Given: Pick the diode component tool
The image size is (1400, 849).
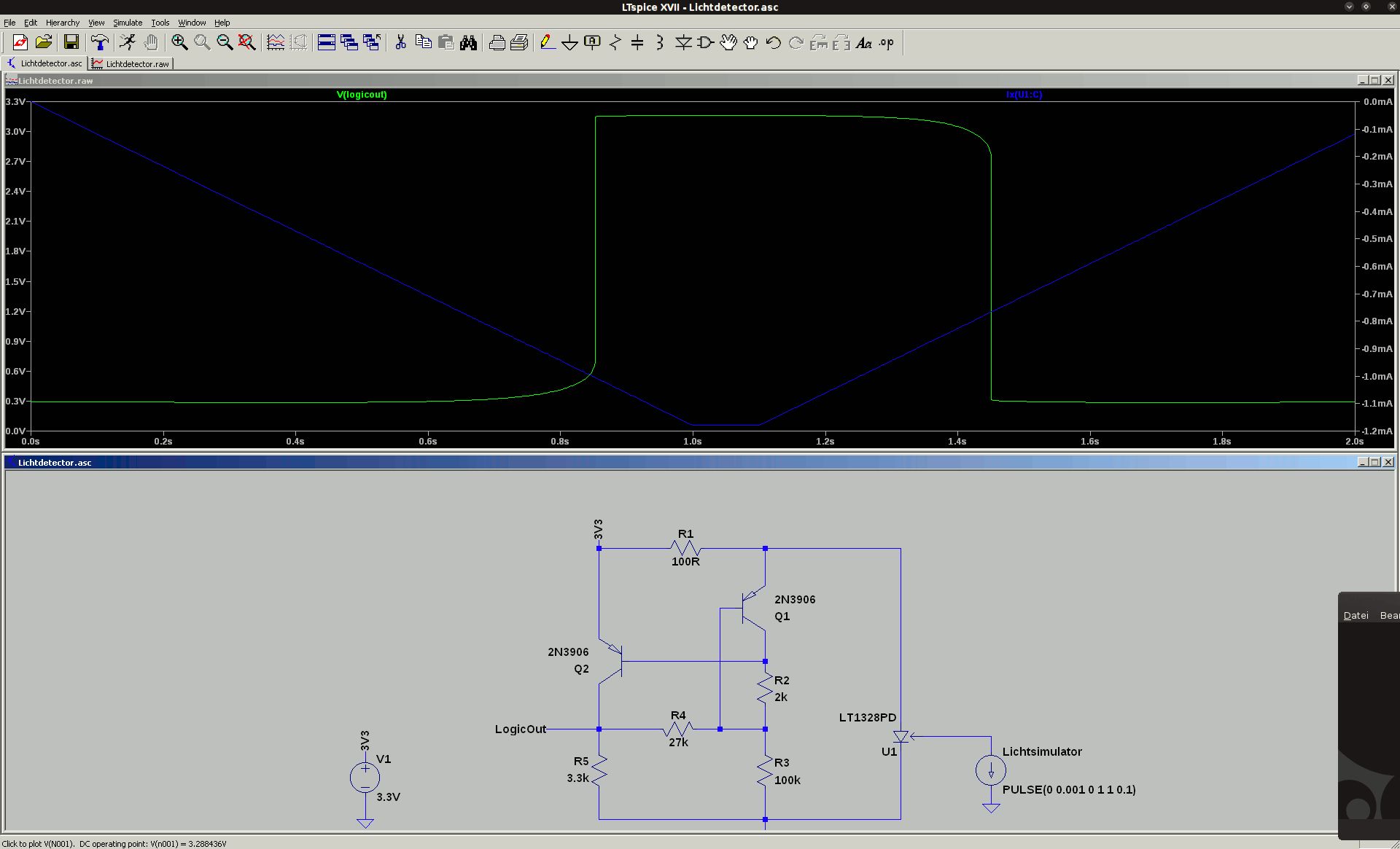Looking at the screenshot, I should pyautogui.click(x=682, y=42).
